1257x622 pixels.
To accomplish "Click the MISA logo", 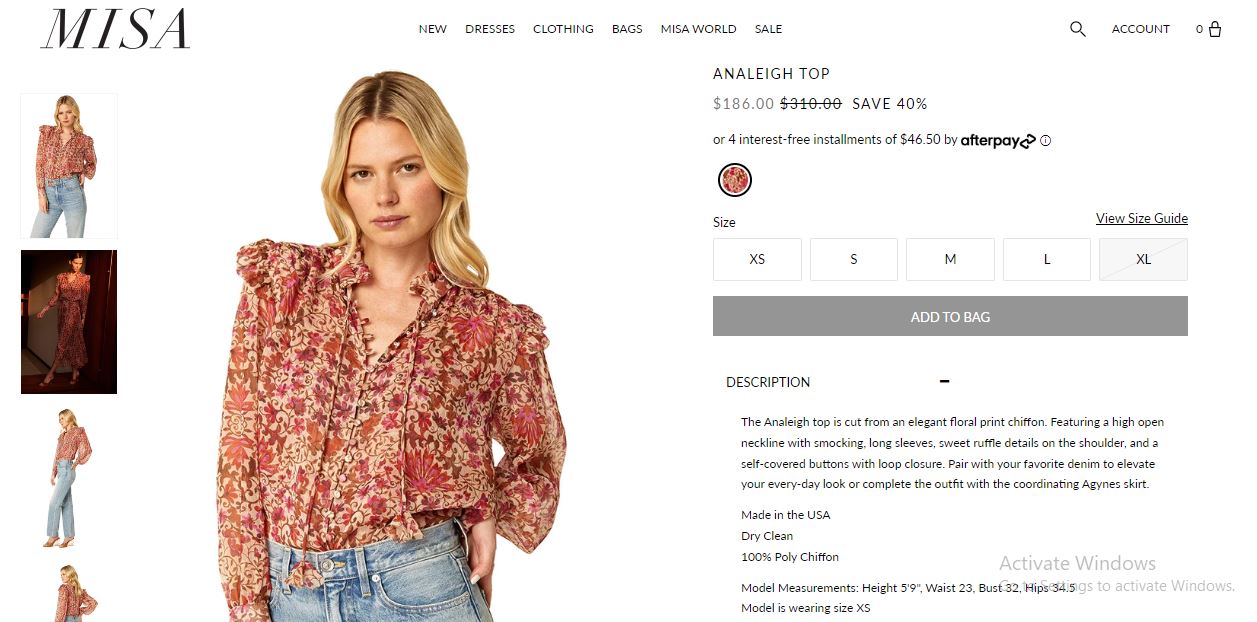I will [x=115, y=30].
